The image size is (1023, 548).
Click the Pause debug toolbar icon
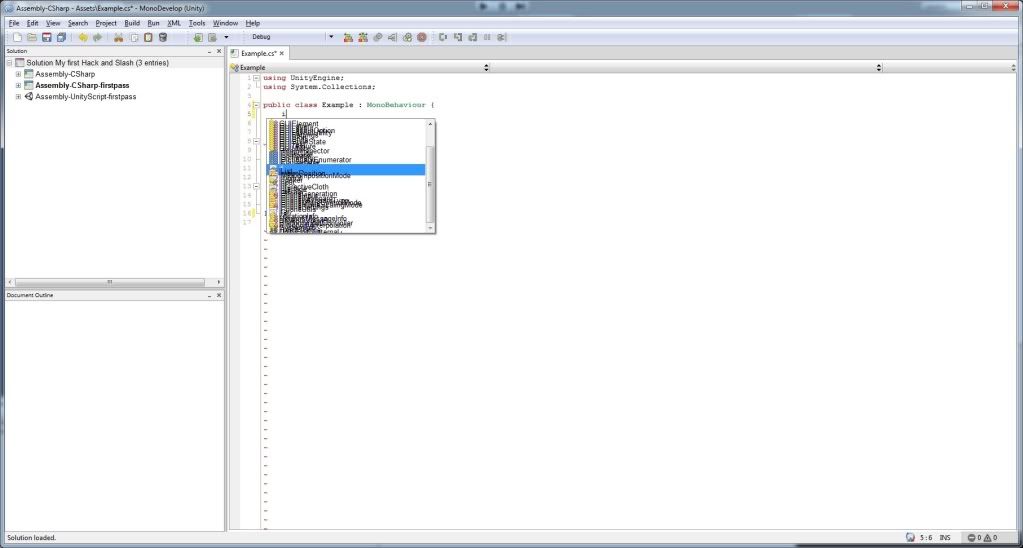487,37
